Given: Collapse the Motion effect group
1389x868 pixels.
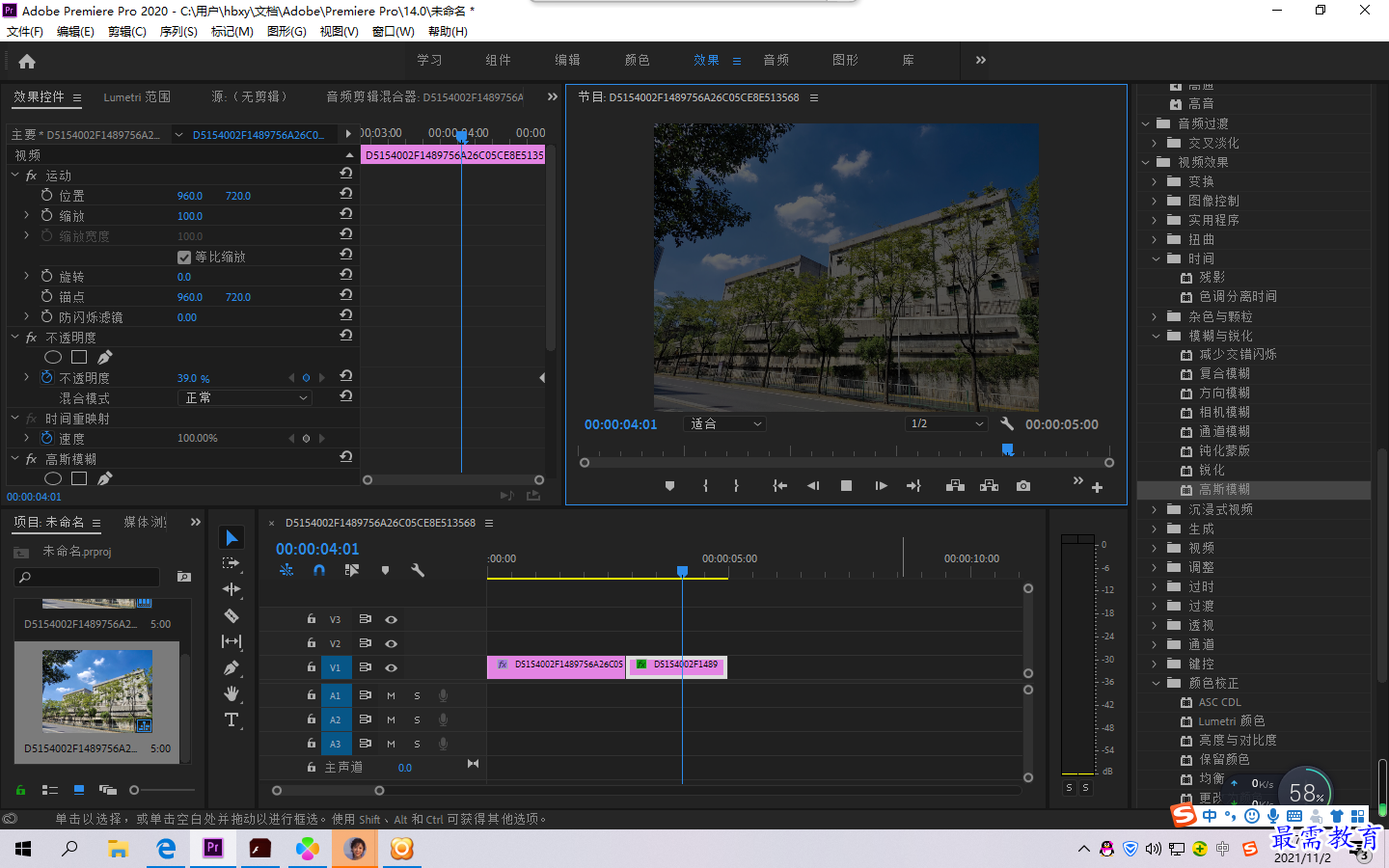Looking at the screenshot, I should pos(15,176).
